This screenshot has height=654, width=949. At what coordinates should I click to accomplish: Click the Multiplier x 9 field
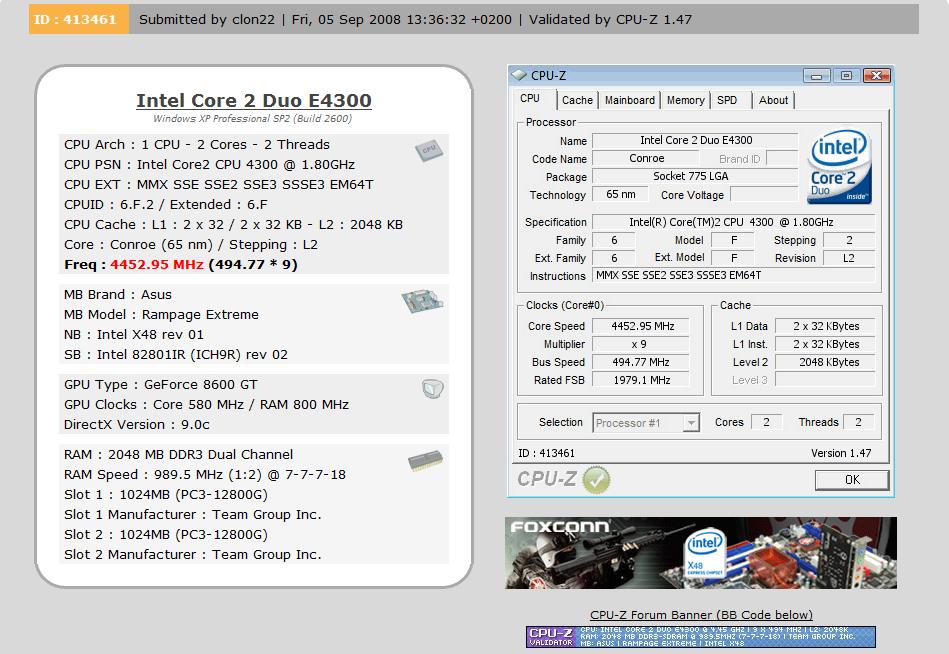point(642,344)
